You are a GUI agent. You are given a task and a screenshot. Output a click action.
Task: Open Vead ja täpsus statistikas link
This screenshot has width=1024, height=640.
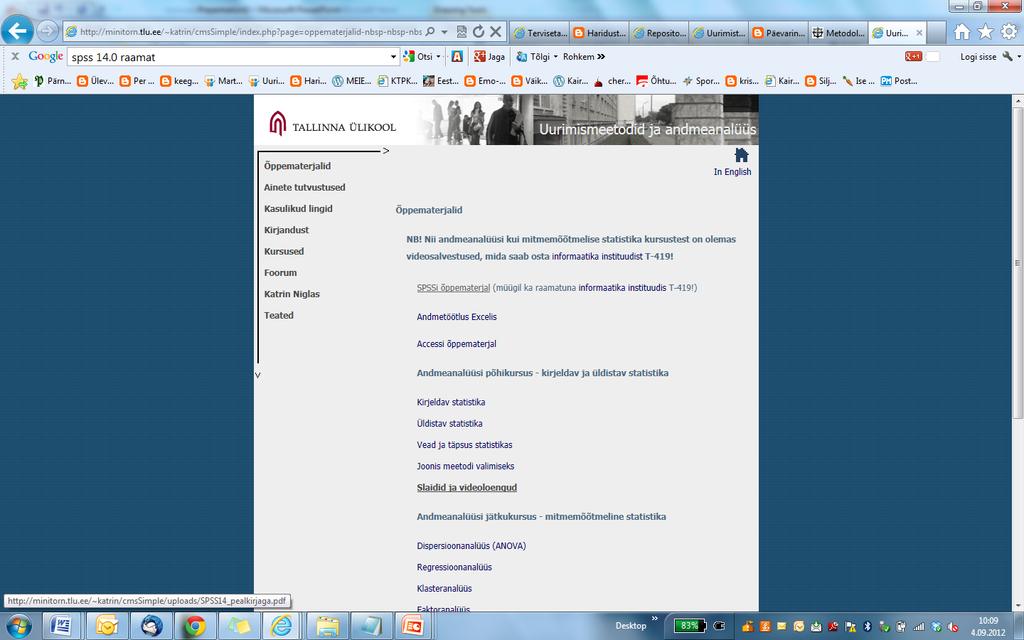pyautogui.click(x=464, y=445)
